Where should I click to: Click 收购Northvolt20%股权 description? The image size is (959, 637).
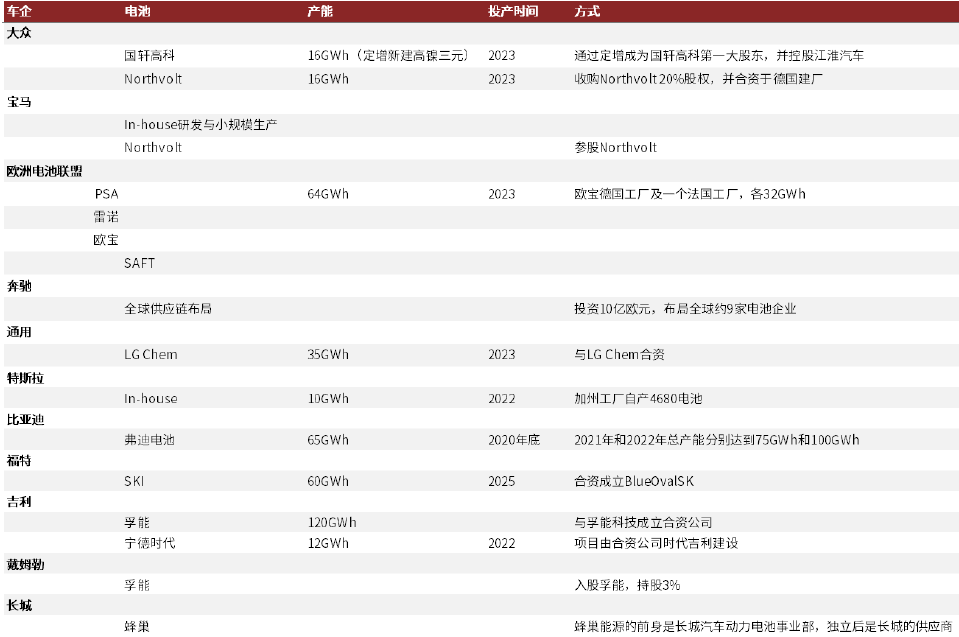[698, 79]
